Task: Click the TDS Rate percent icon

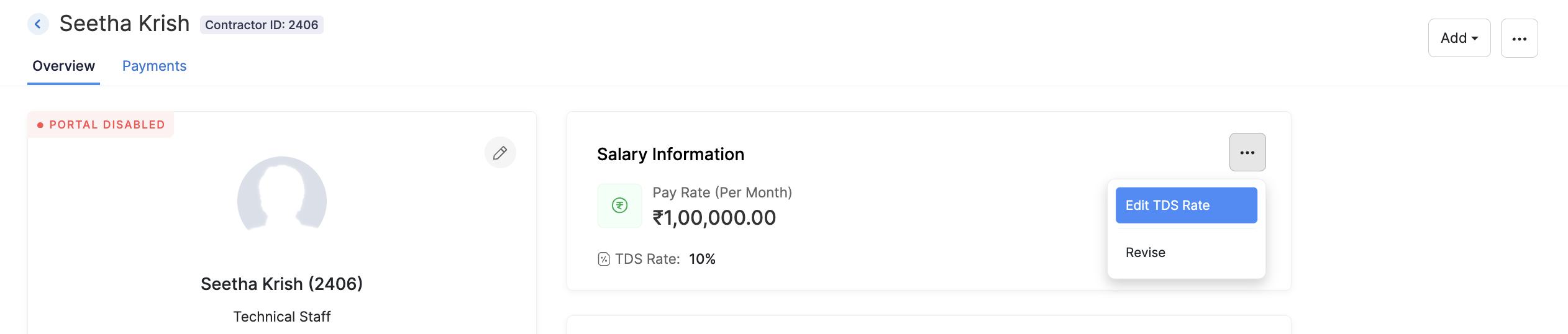Action: click(604, 260)
